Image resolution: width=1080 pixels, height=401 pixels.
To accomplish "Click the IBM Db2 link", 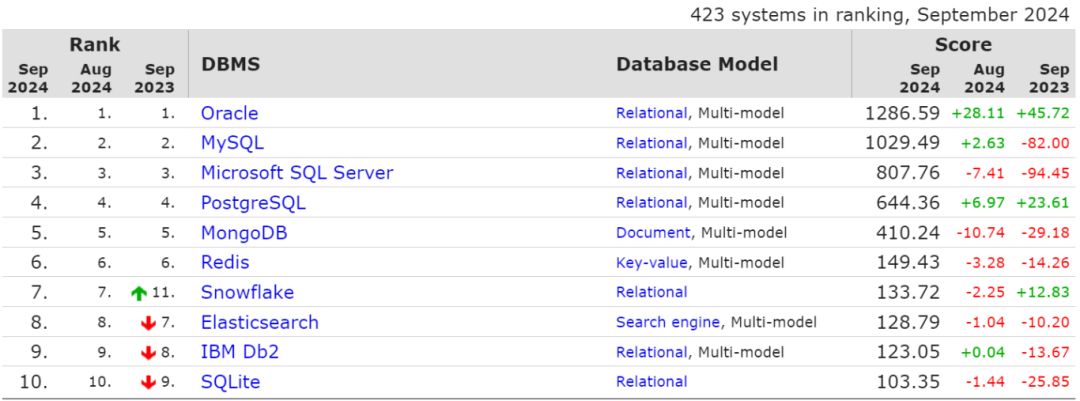I will [x=240, y=353].
